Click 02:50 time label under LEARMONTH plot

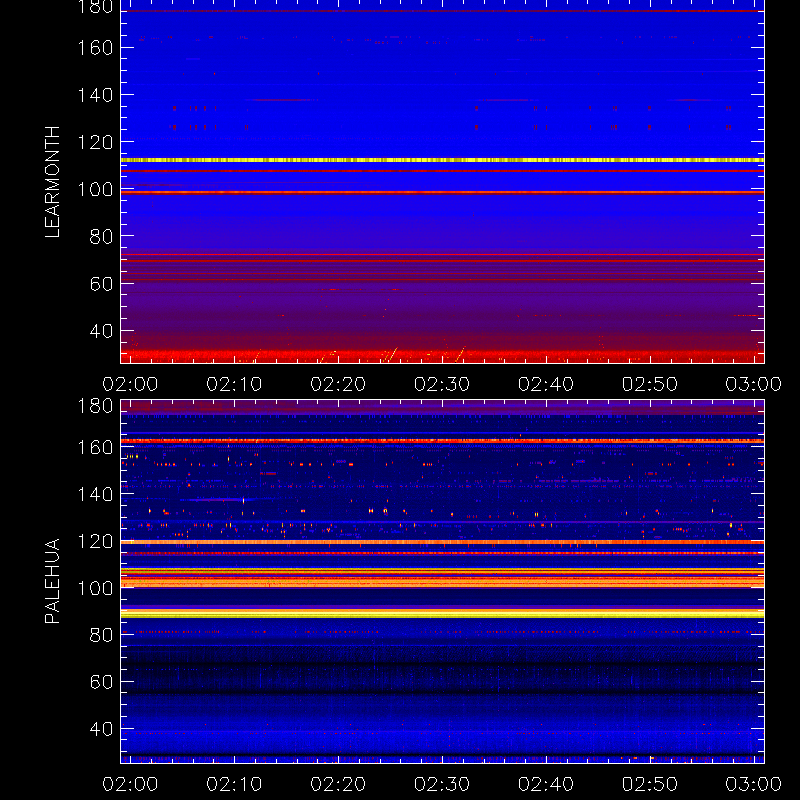pos(650,384)
